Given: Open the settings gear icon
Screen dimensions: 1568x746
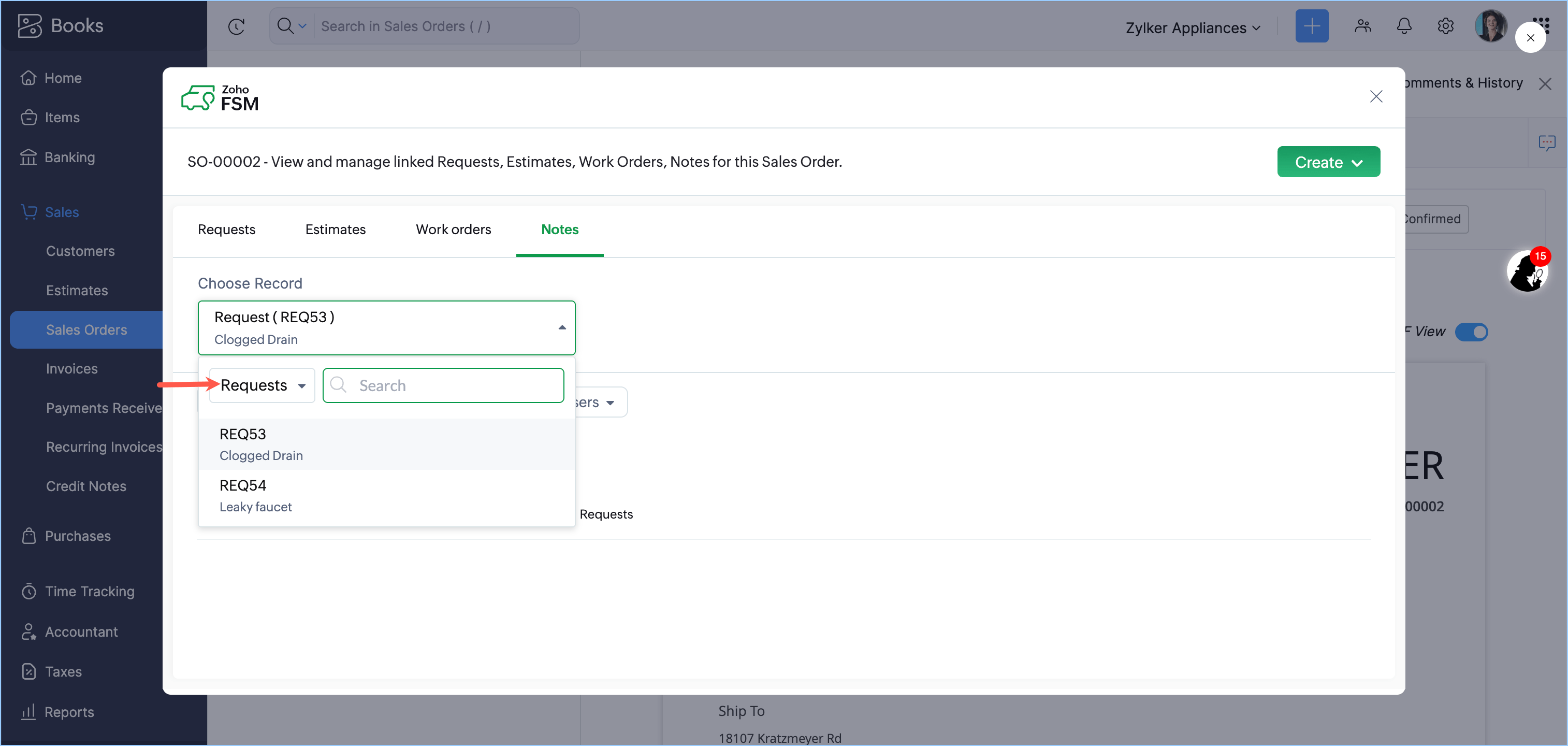Looking at the screenshot, I should [1445, 26].
